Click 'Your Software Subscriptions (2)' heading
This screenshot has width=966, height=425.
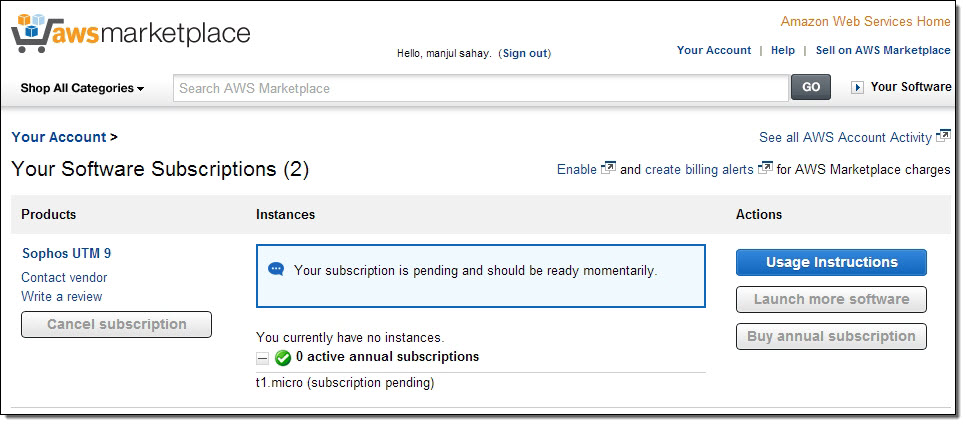(x=160, y=169)
